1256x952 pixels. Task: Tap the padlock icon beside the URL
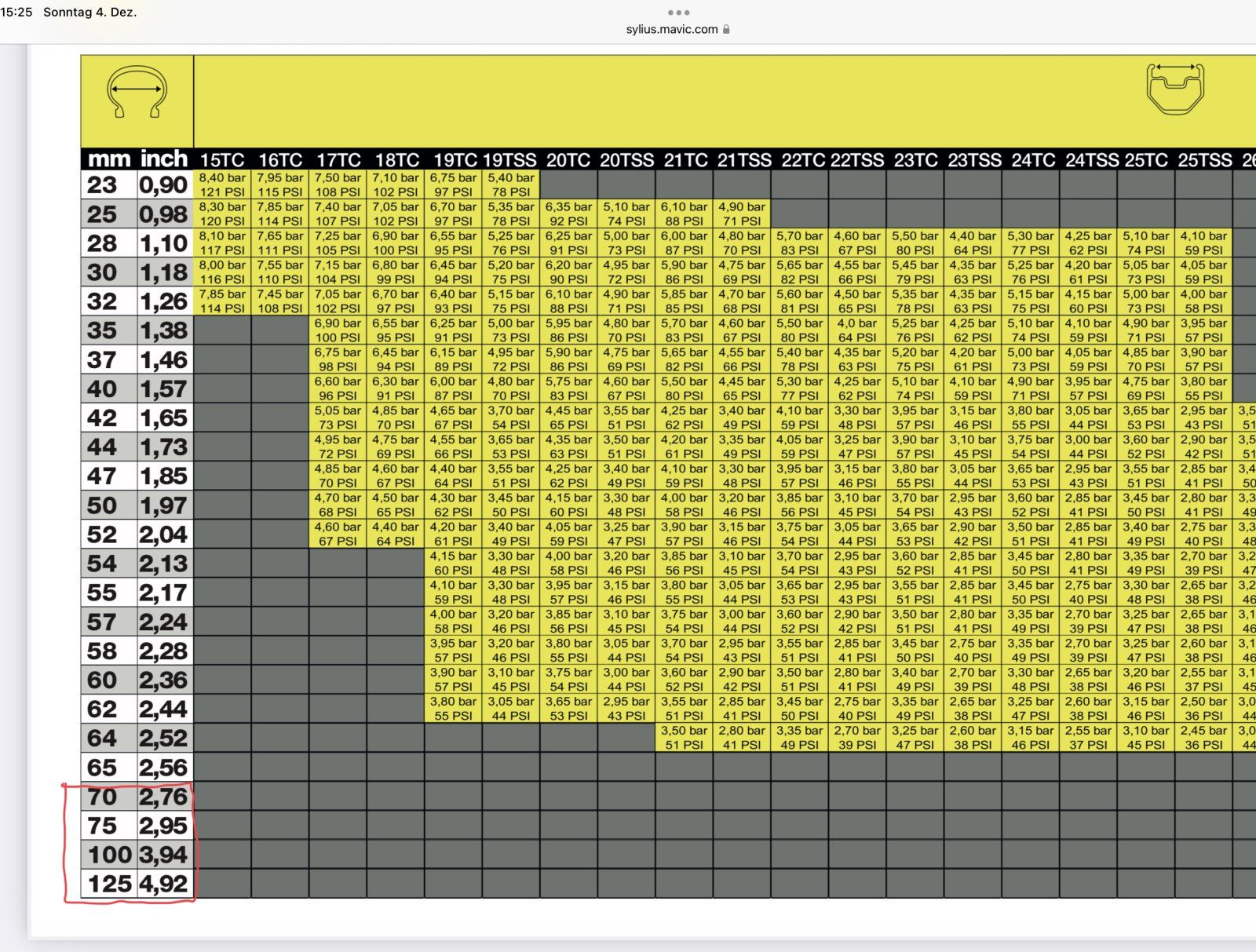(726, 29)
